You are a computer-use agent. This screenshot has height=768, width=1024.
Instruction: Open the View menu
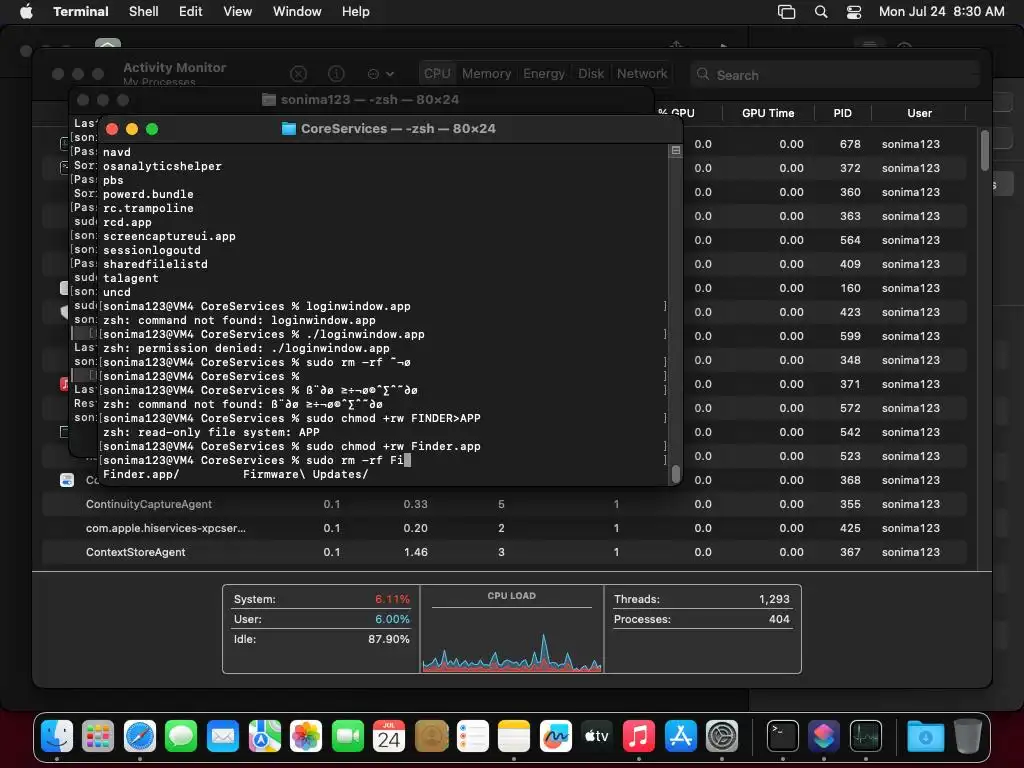coord(238,12)
